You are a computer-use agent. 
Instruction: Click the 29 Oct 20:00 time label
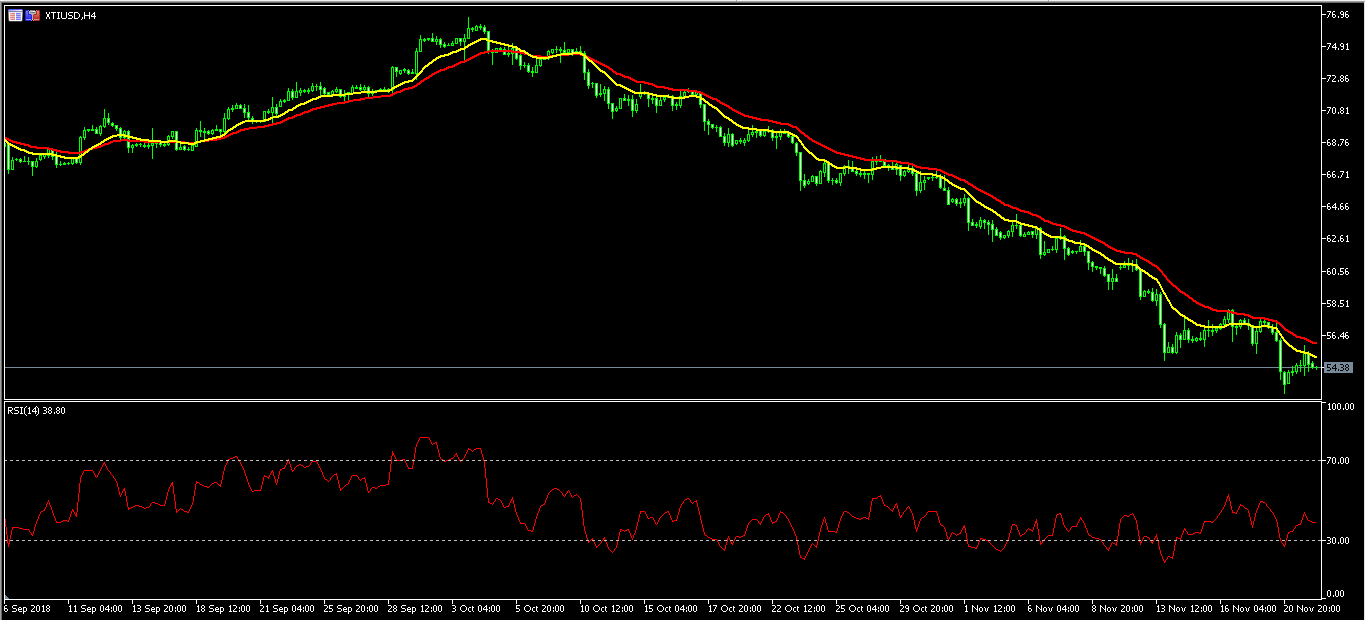point(926,608)
